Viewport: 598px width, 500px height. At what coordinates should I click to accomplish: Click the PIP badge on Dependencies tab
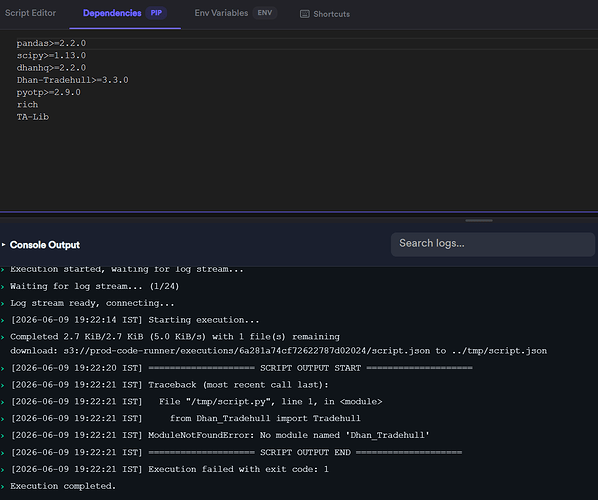point(156,13)
